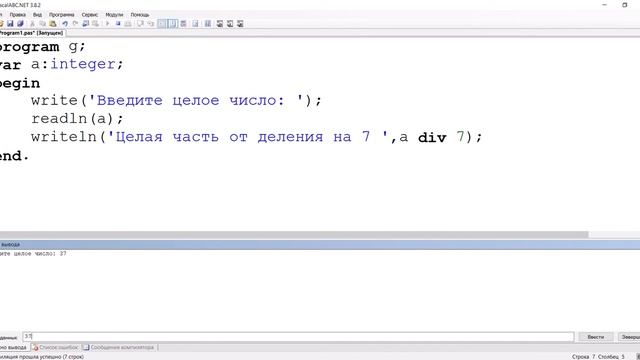Click 'Строка 7 Столбец 5' in status bar
This screenshot has height=360, width=640.
tap(598, 357)
